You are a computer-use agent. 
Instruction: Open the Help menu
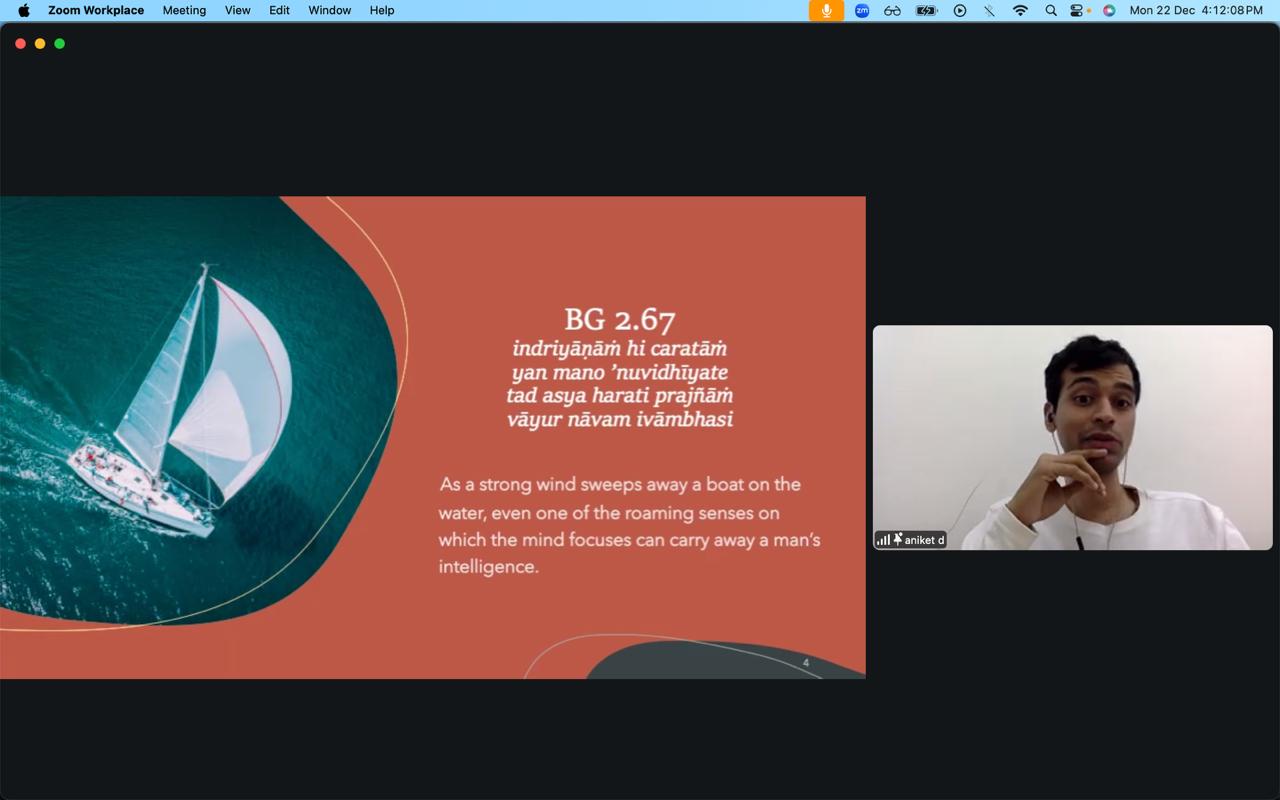[x=382, y=10]
